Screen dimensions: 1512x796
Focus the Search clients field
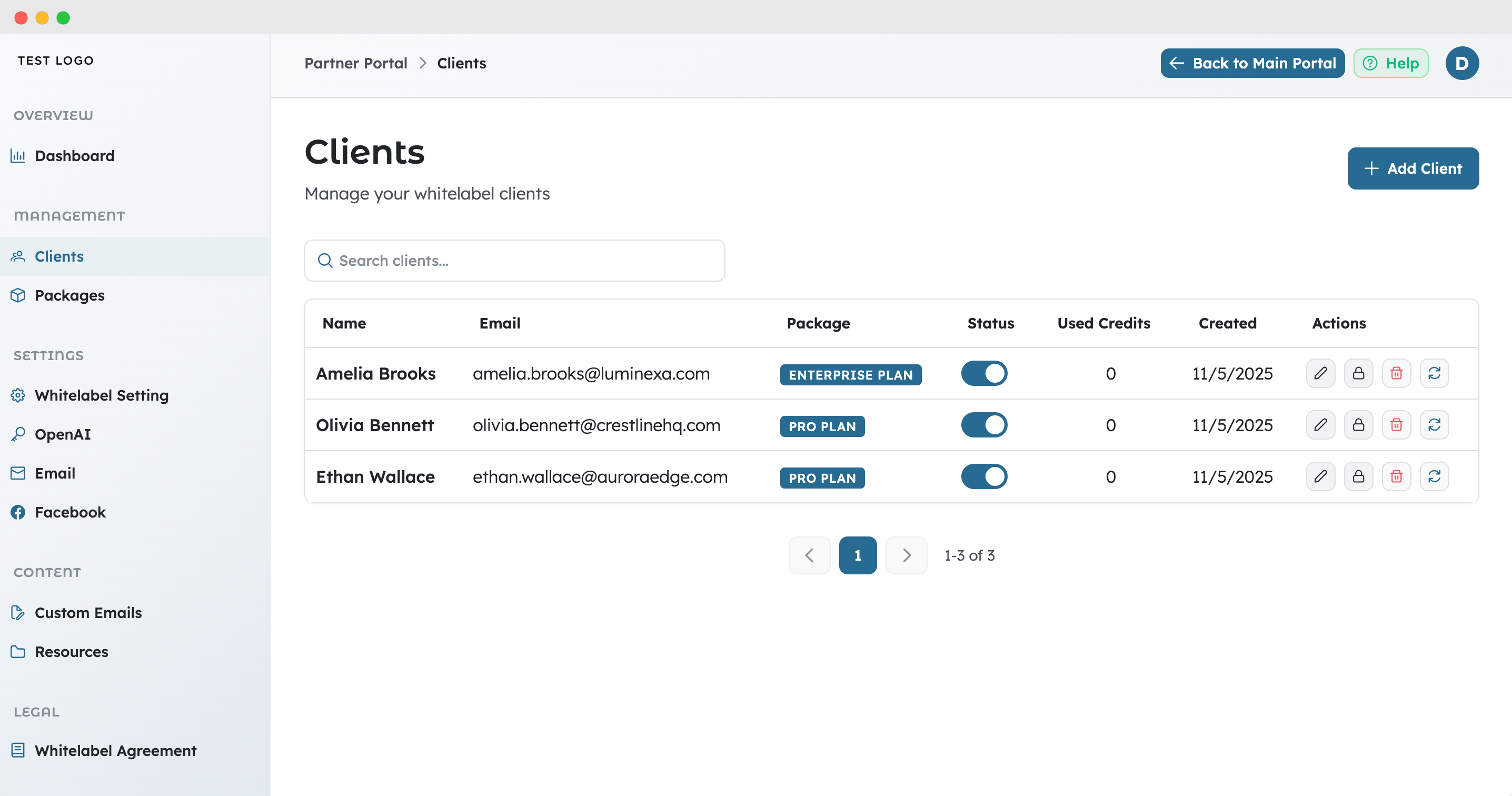[528, 261]
